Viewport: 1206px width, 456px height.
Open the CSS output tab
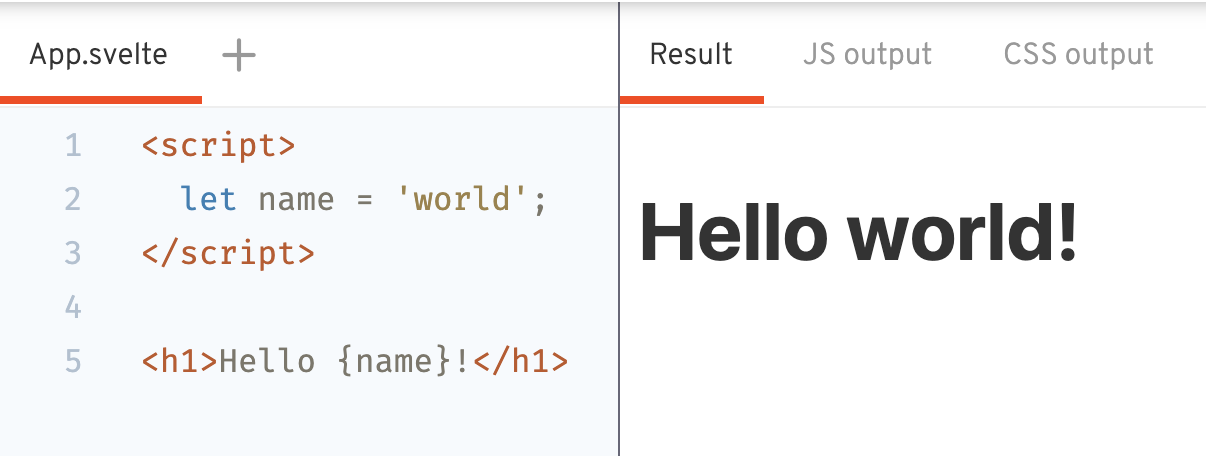click(x=1078, y=54)
